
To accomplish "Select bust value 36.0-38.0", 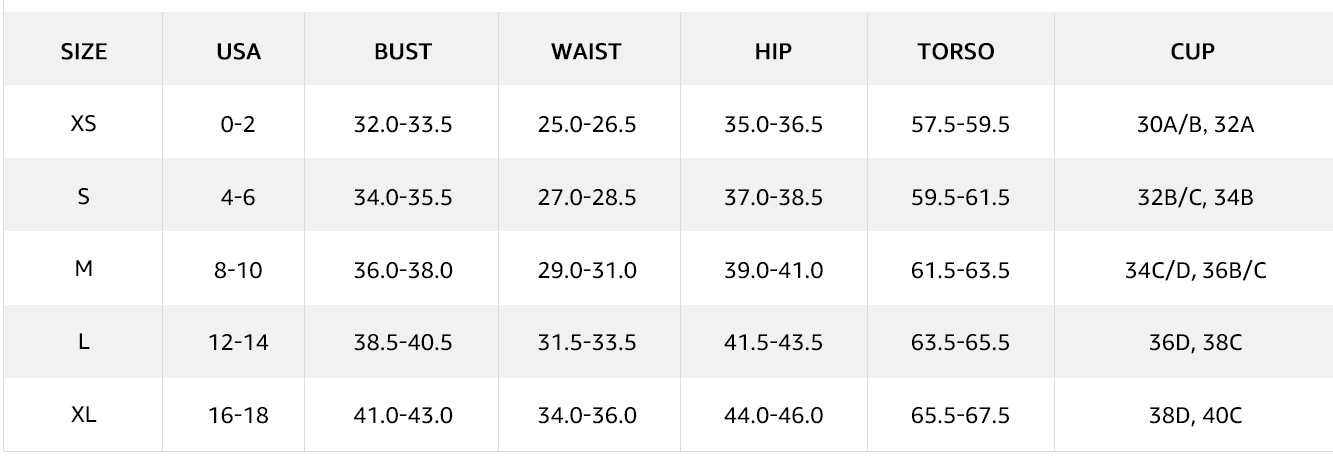I will tap(403, 271).
